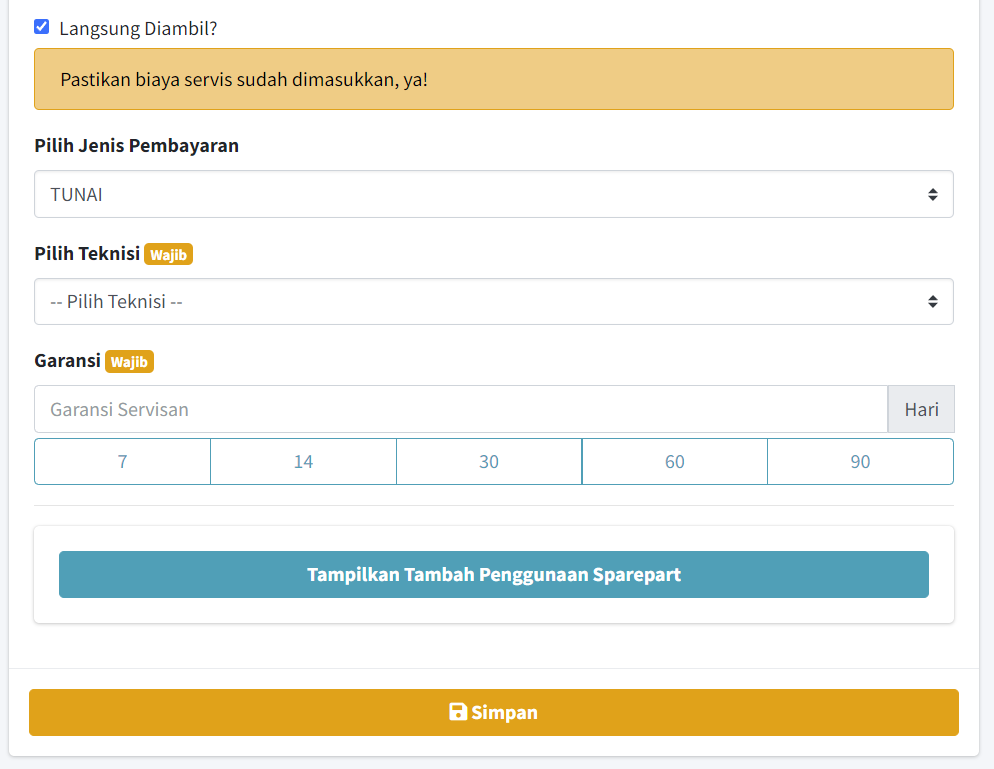Click the arrow icon on the TUNAI select
The height and width of the screenshot is (769, 994).
(932, 194)
